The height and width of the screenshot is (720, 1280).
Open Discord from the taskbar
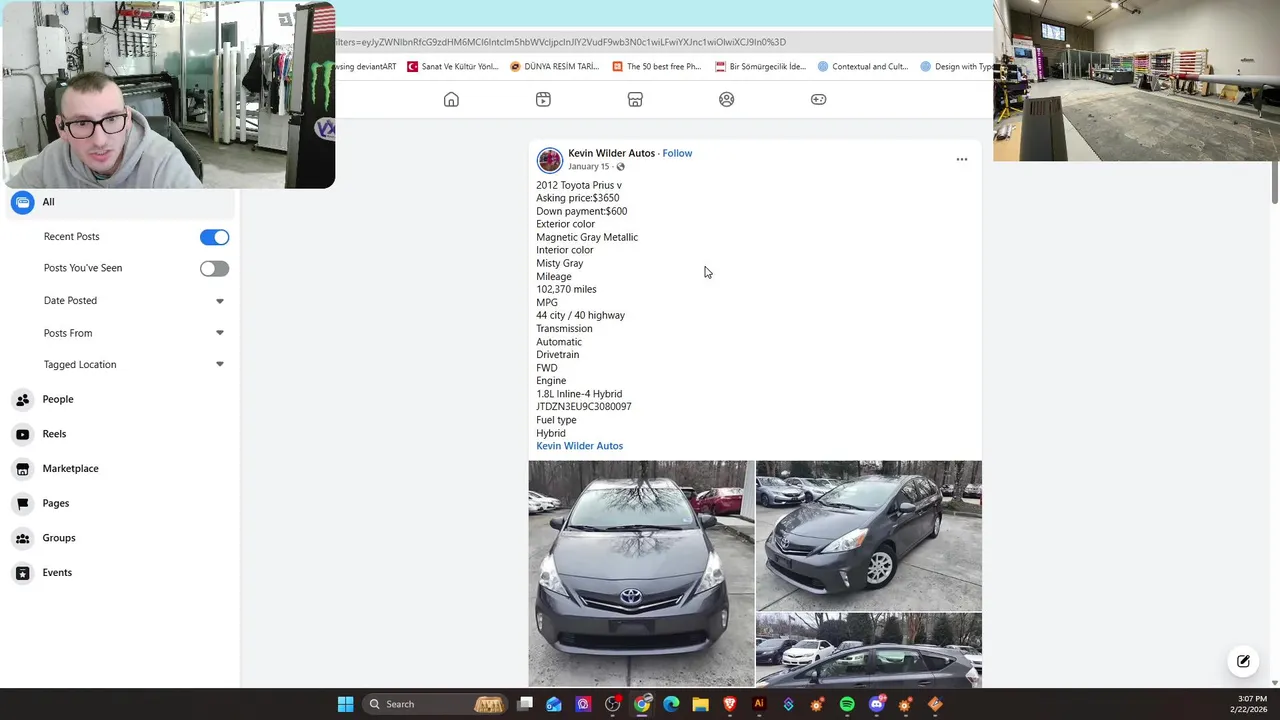pos(876,704)
